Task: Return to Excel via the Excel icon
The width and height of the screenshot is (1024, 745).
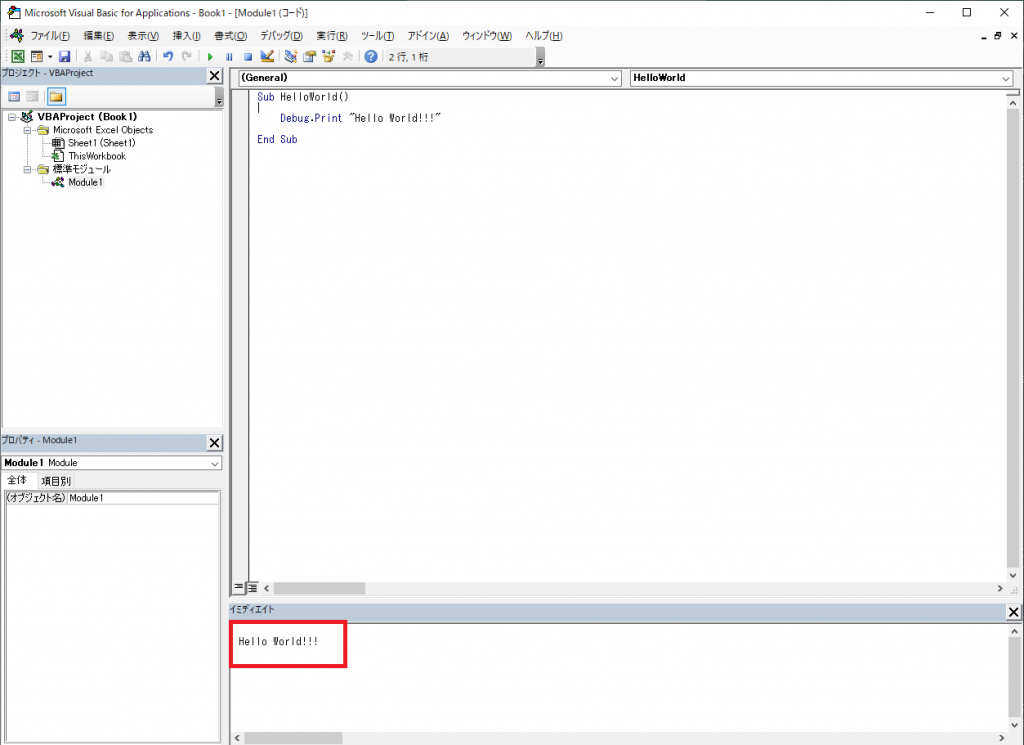Action: point(17,57)
